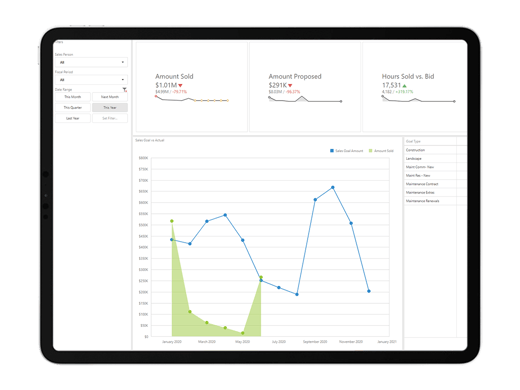Select the Last Year date range
The height and width of the screenshot is (390, 520).
click(73, 118)
